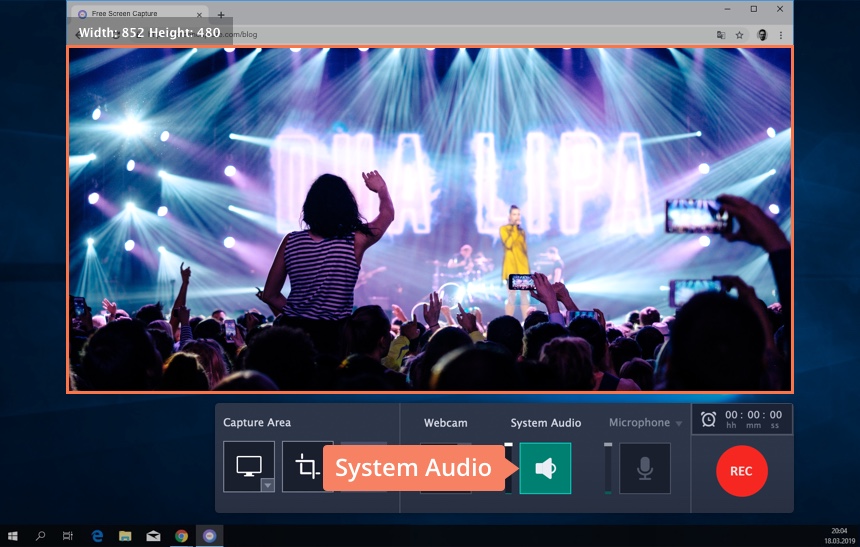Adjust the Microphone volume slider
860x547 pixels.
click(608, 468)
